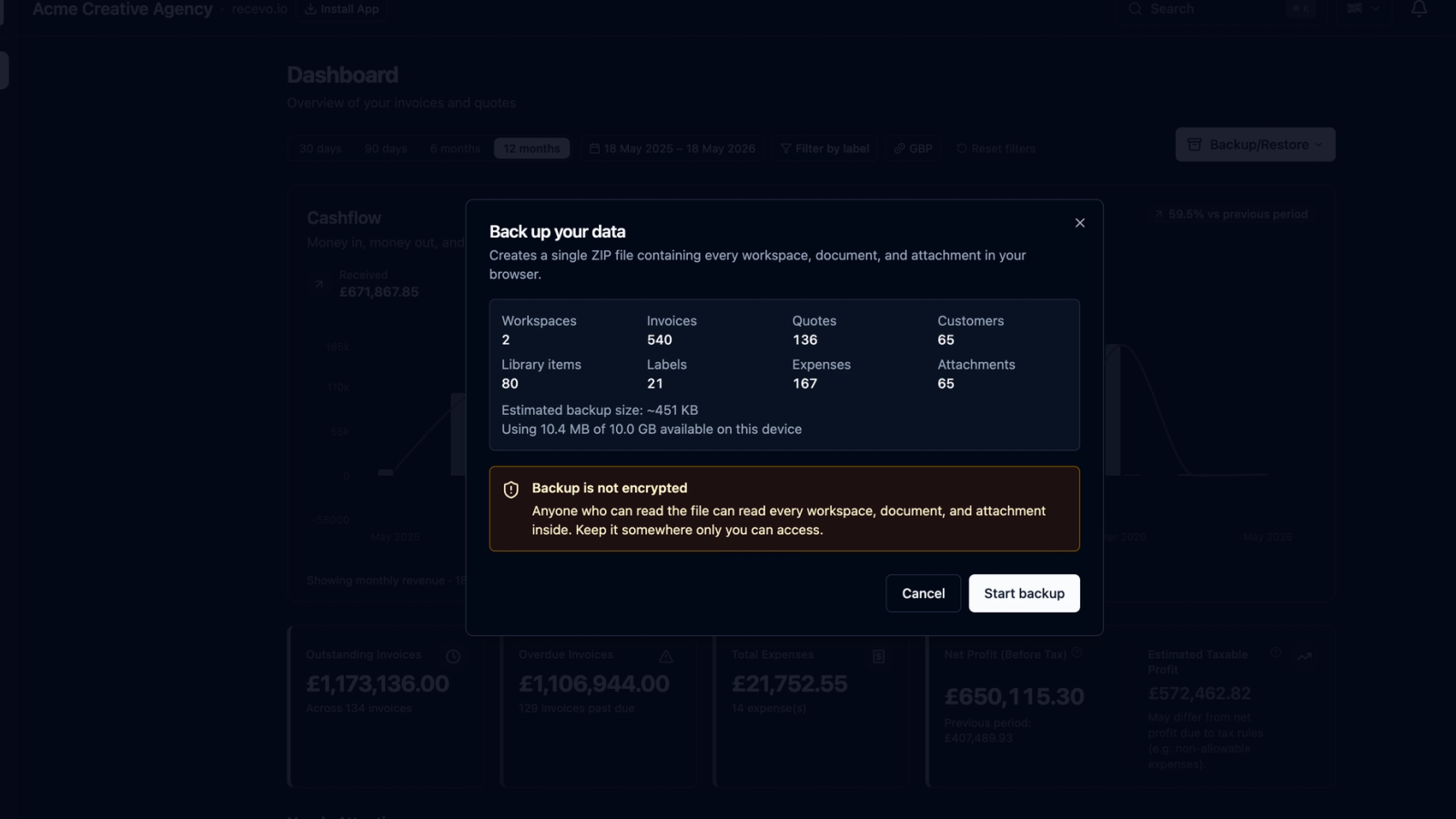Click the unencrypted backup shield warning icon

pos(511,490)
